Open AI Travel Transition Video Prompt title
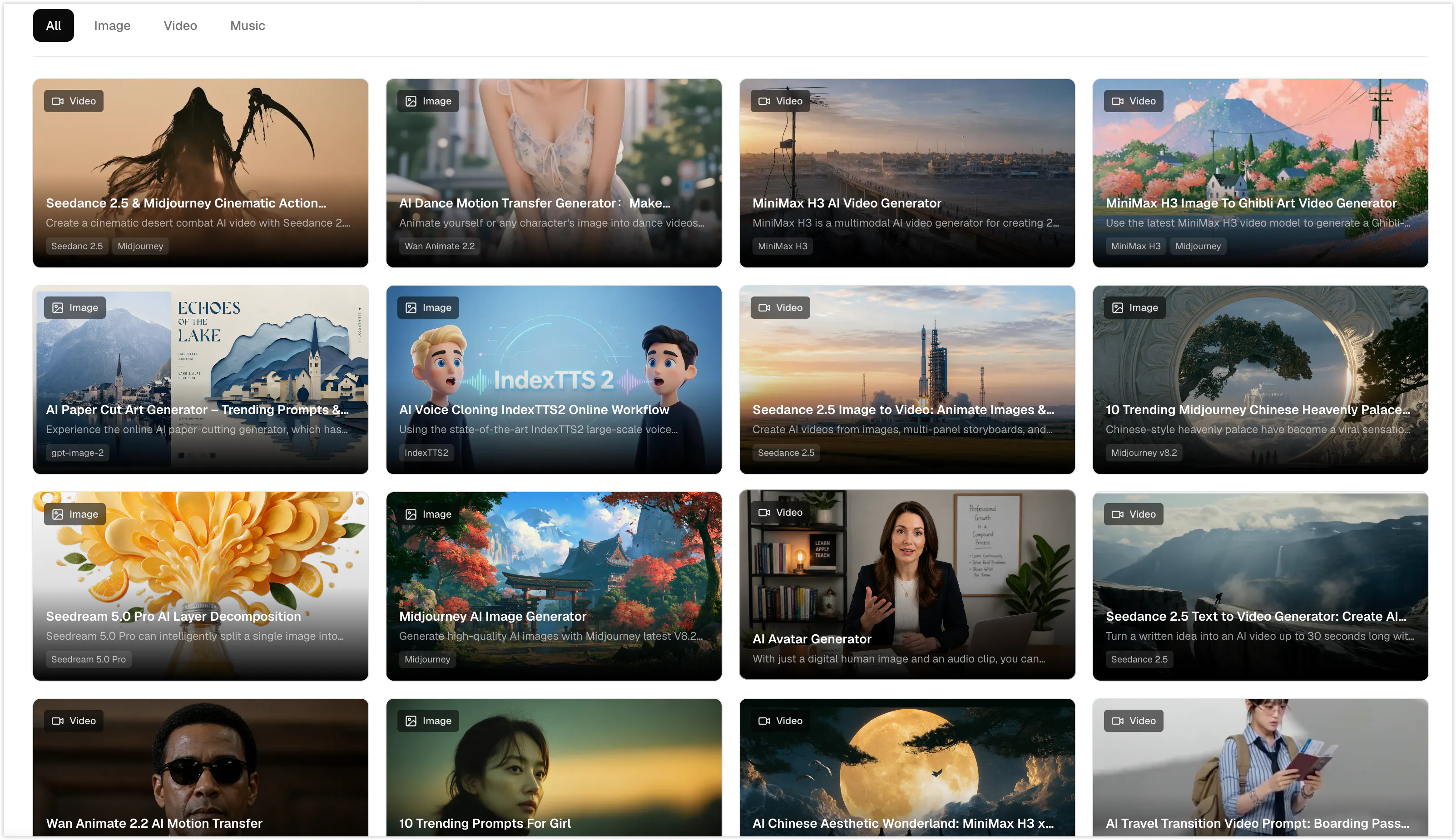Viewport: 1456px width, 840px height. 1258,823
